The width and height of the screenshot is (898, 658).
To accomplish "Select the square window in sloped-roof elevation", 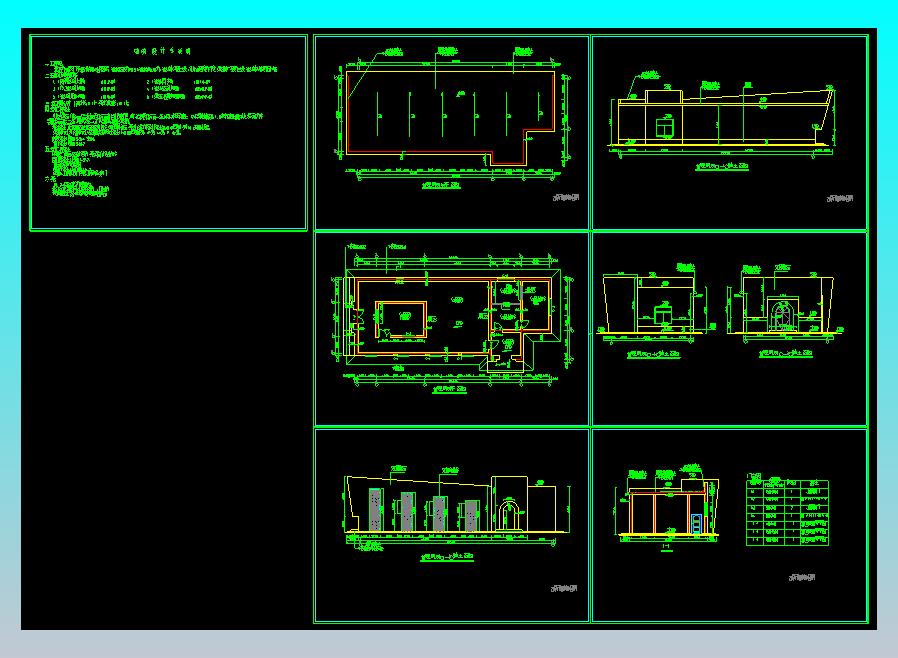I will pyautogui.click(x=664, y=127).
